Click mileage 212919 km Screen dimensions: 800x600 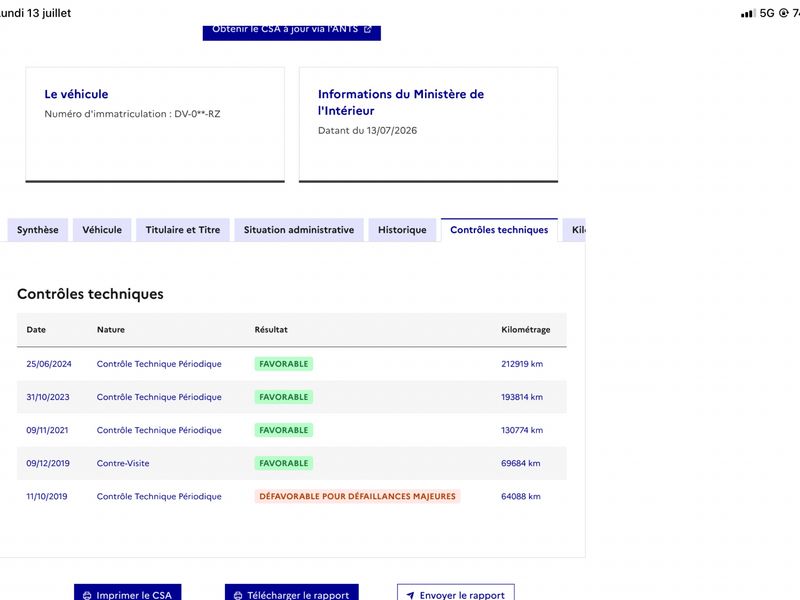[522, 364]
